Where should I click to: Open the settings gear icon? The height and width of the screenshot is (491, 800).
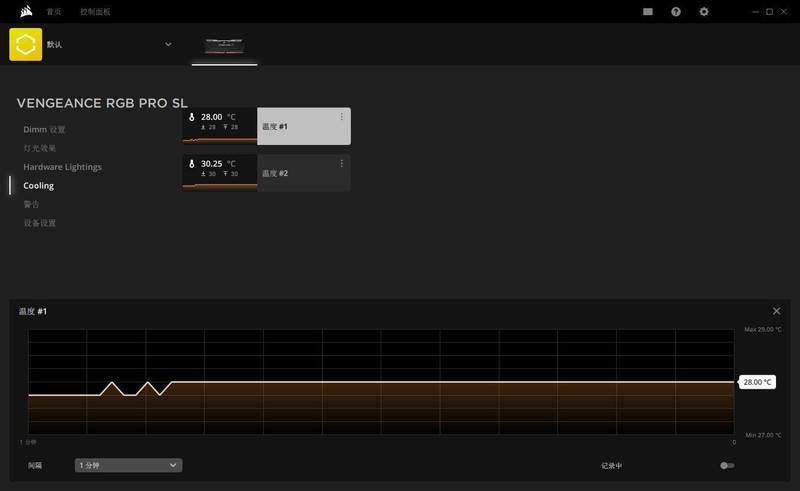(704, 12)
